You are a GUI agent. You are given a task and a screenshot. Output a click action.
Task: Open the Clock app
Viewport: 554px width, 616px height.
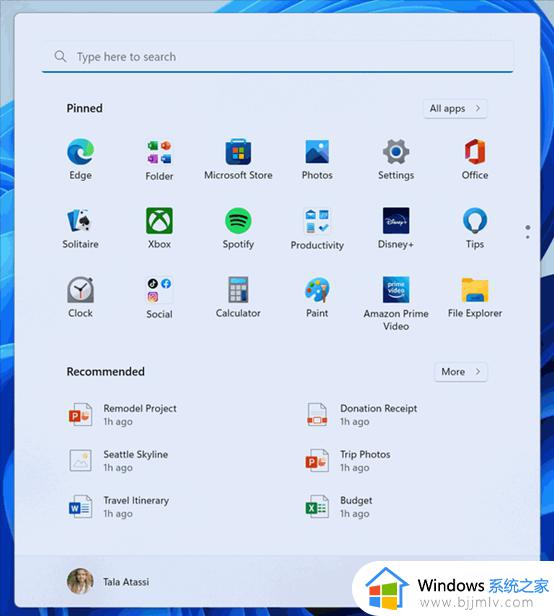tap(81, 297)
